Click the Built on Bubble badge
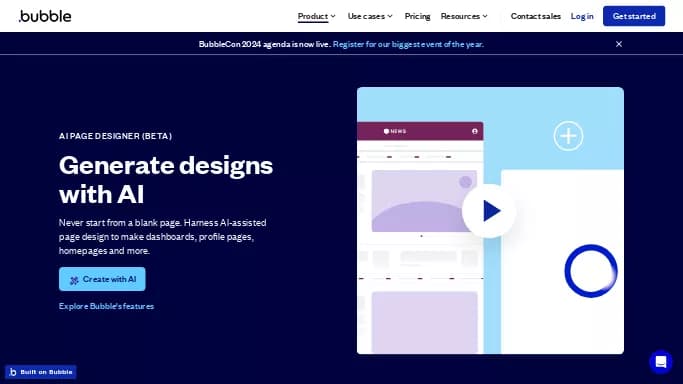 41,372
